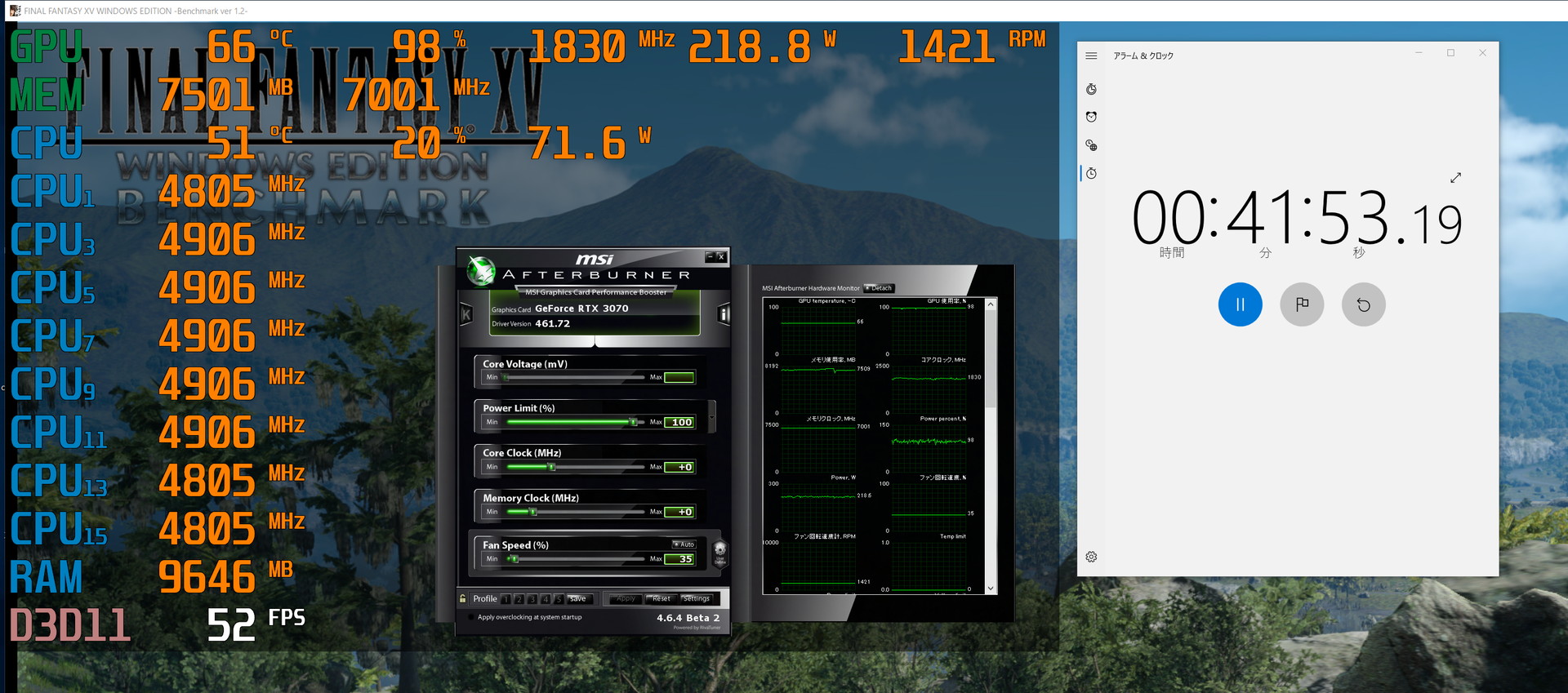
Task: Select Afterburner profile slot 5
Action: pos(559,599)
